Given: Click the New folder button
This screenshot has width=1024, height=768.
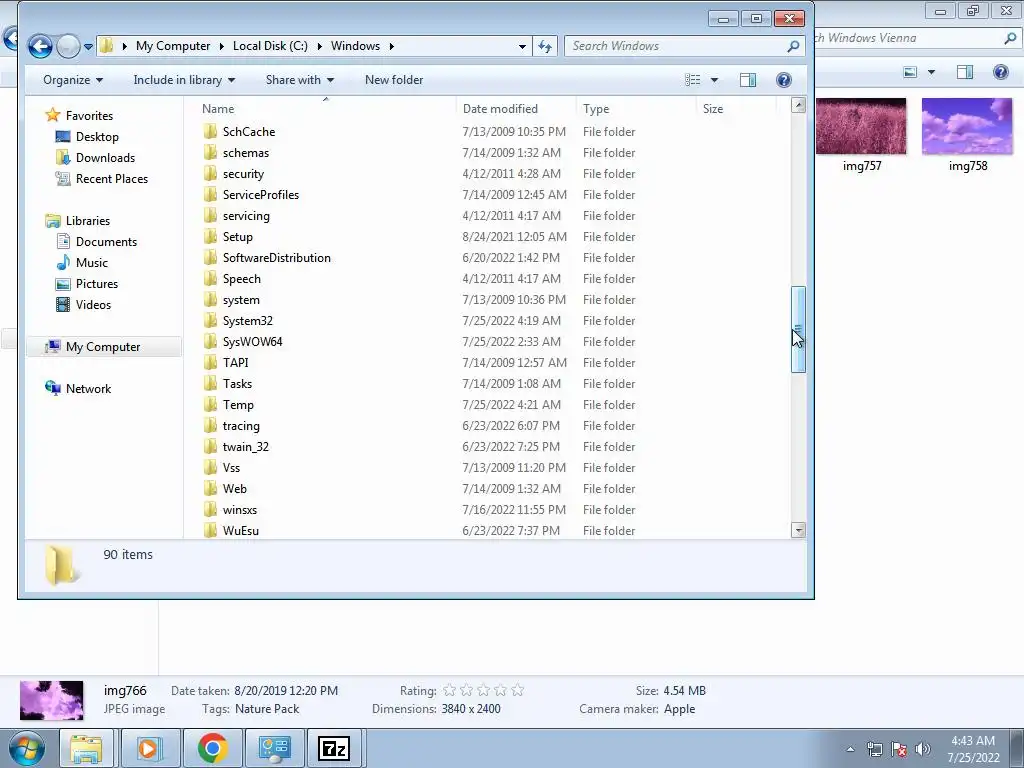Looking at the screenshot, I should click(394, 80).
